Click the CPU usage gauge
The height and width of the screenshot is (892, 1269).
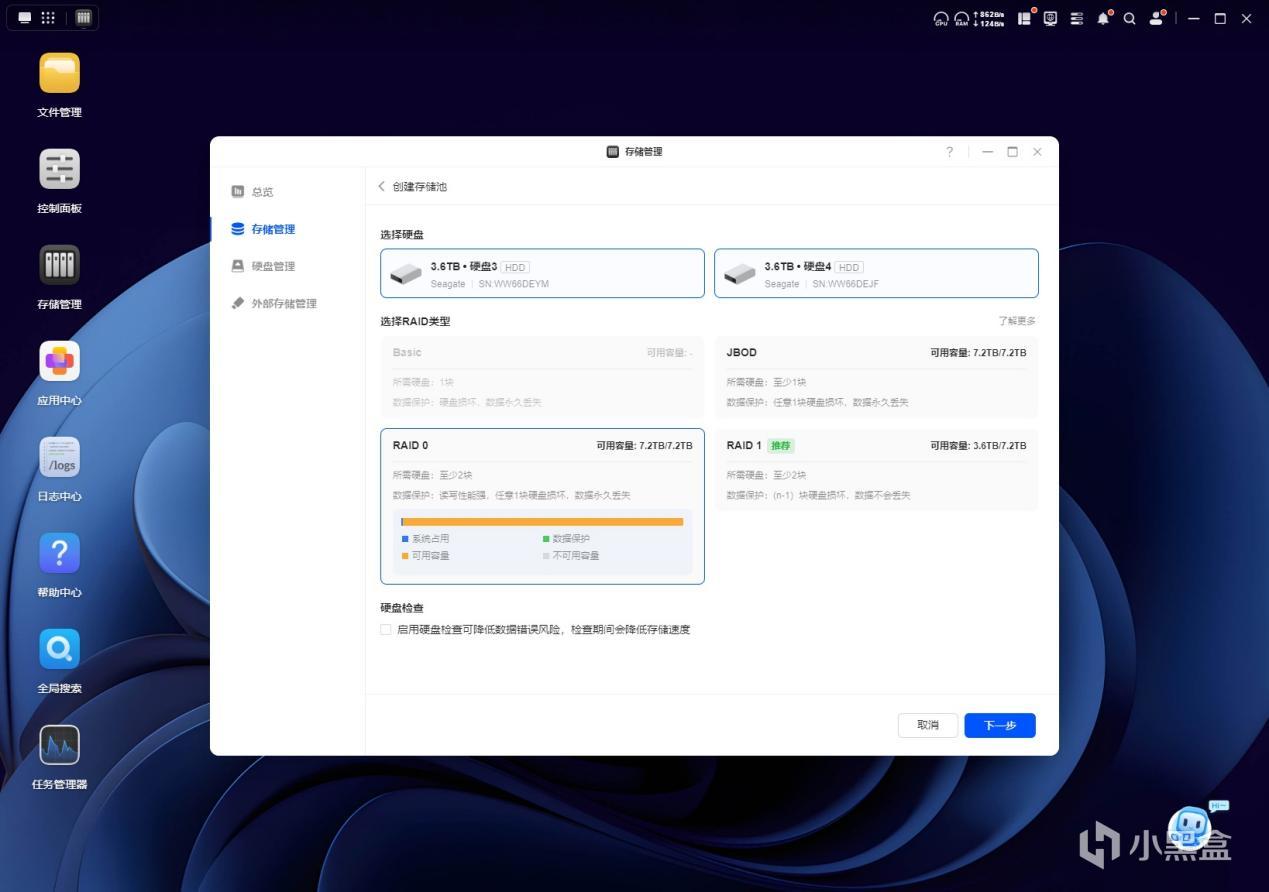[x=941, y=18]
